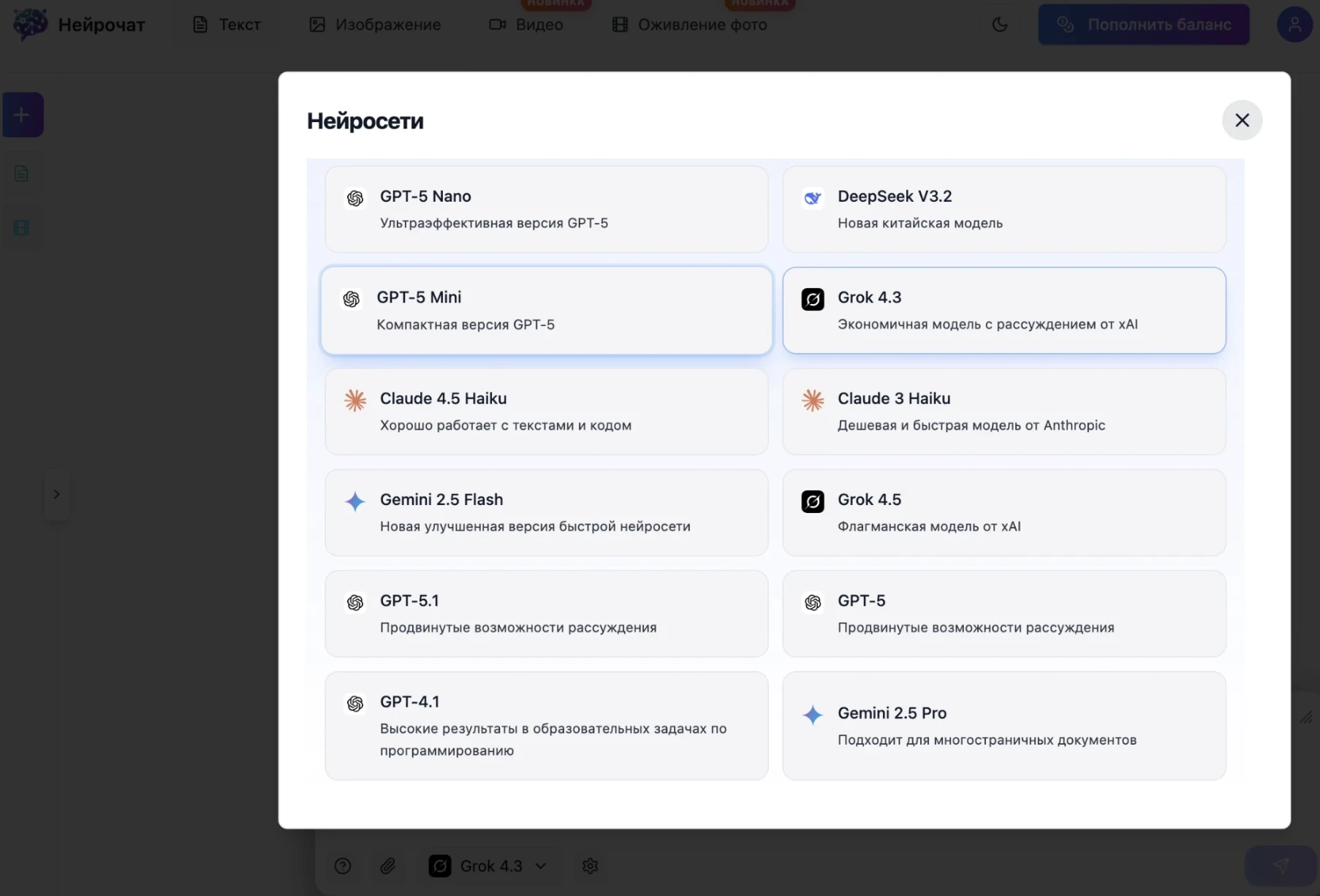The width and height of the screenshot is (1320, 896).
Task: Click the Anthropic icon beside Claude 4.5 Haiku
Action: [355, 400]
